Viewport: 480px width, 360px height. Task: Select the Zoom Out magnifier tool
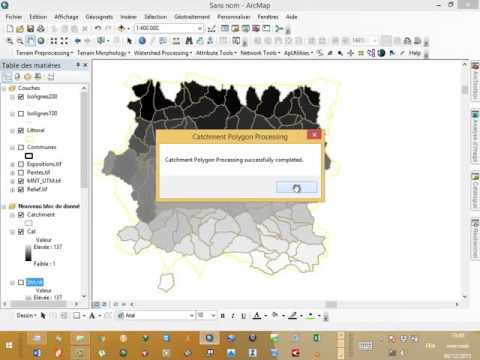20,41
